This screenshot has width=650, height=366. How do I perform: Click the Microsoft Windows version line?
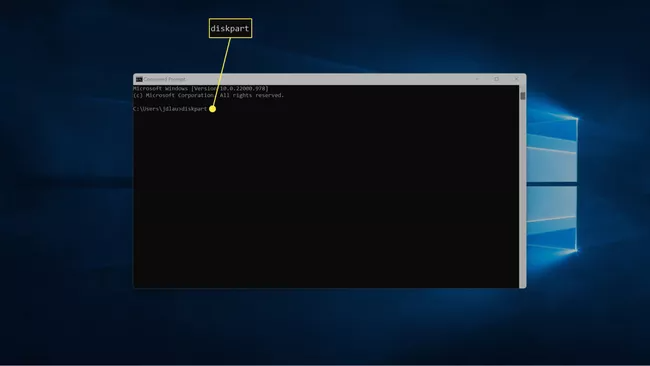coord(201,89)
